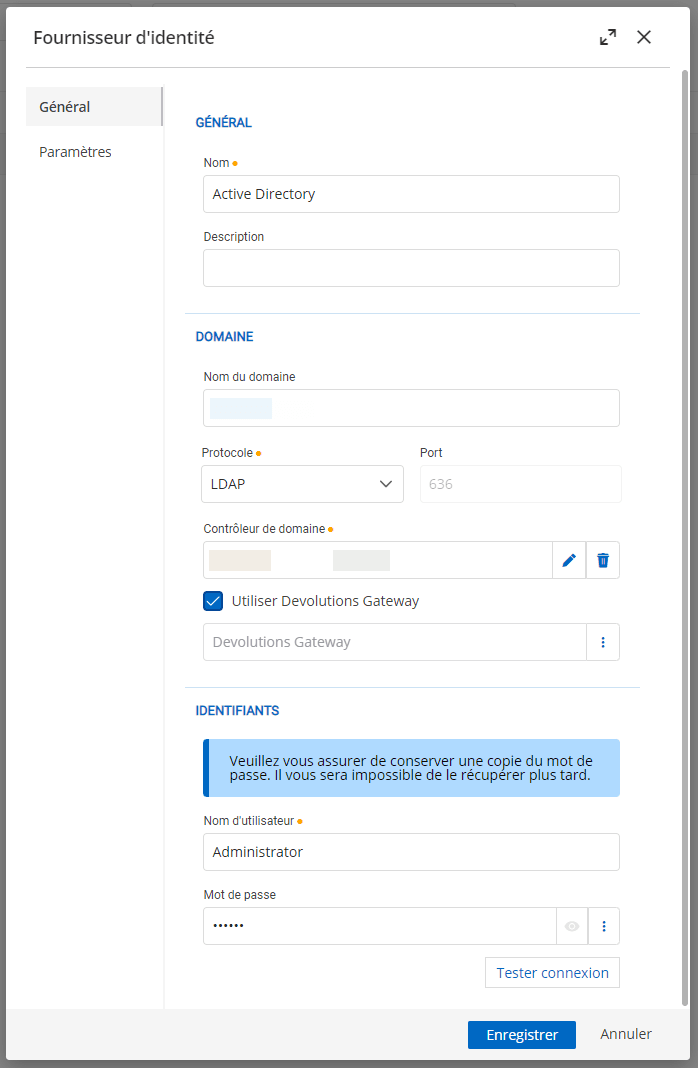
Task: Reveal password with the eye icon
Action: click(572, 926)
